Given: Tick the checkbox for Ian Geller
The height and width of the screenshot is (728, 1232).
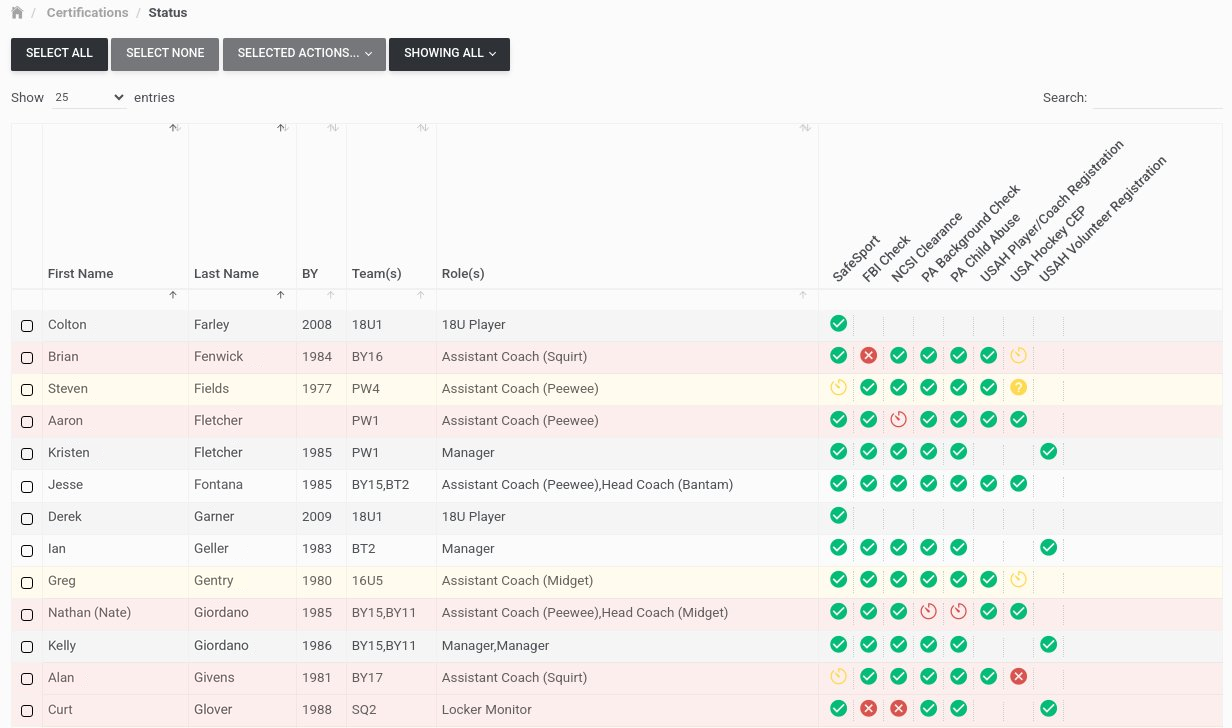Looking at the screenshot, I should 27,550.
